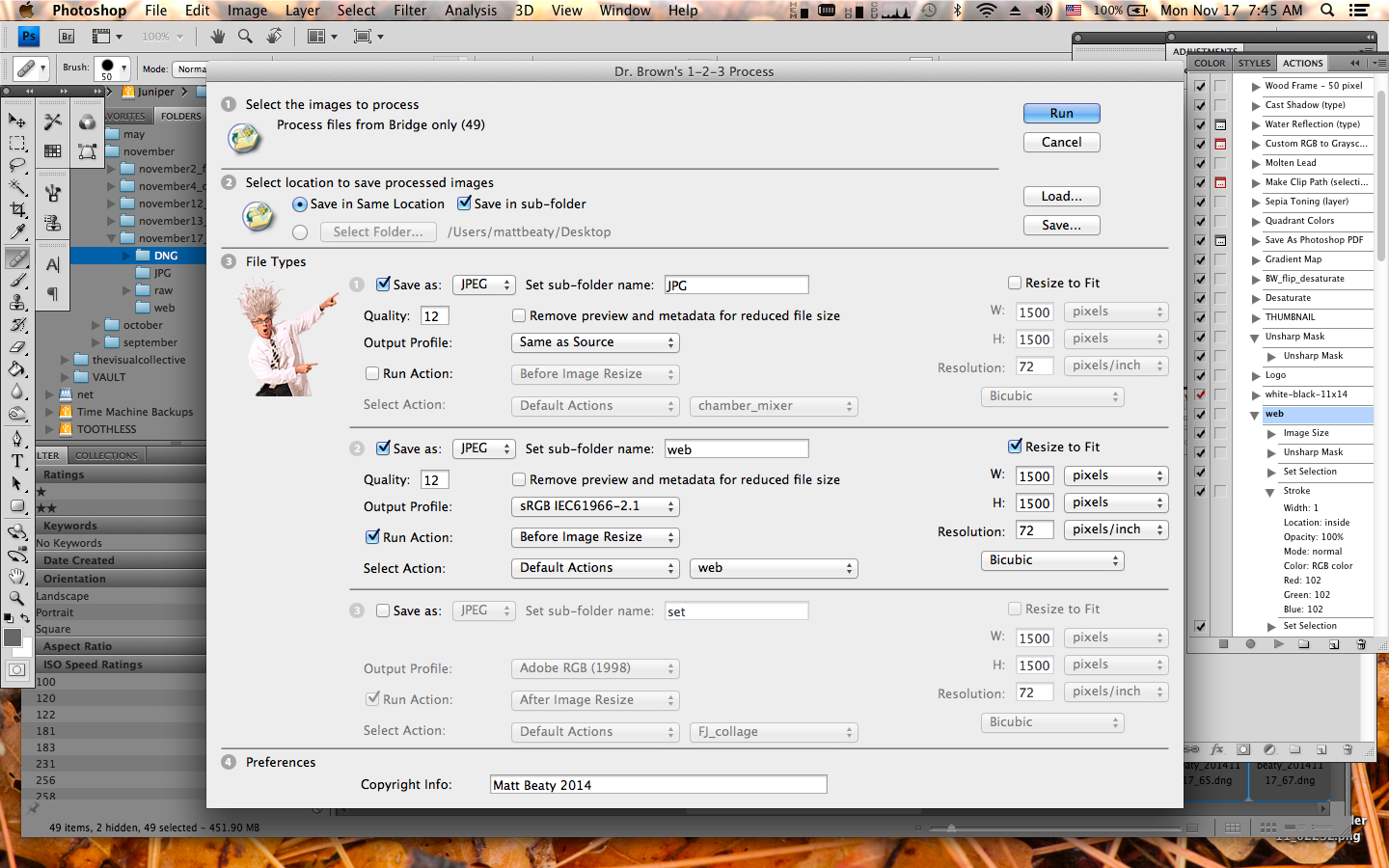Screen dimensions: 1389x868
Task: Select the Select Folder radio button
Action: point(300,232)
